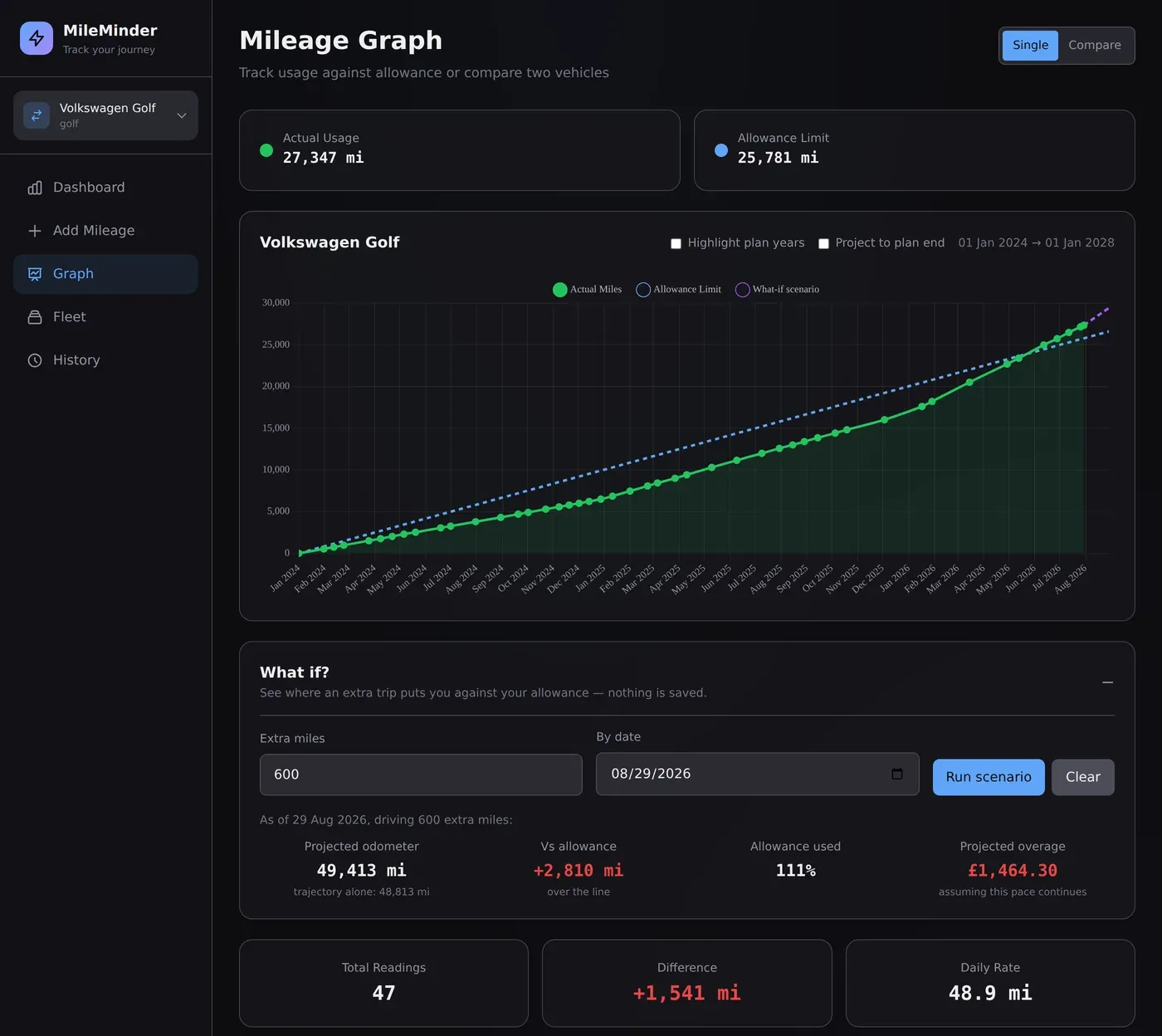1162x1036 pixels.
Task: Switch to Compare view mode
Action: 1095,46
